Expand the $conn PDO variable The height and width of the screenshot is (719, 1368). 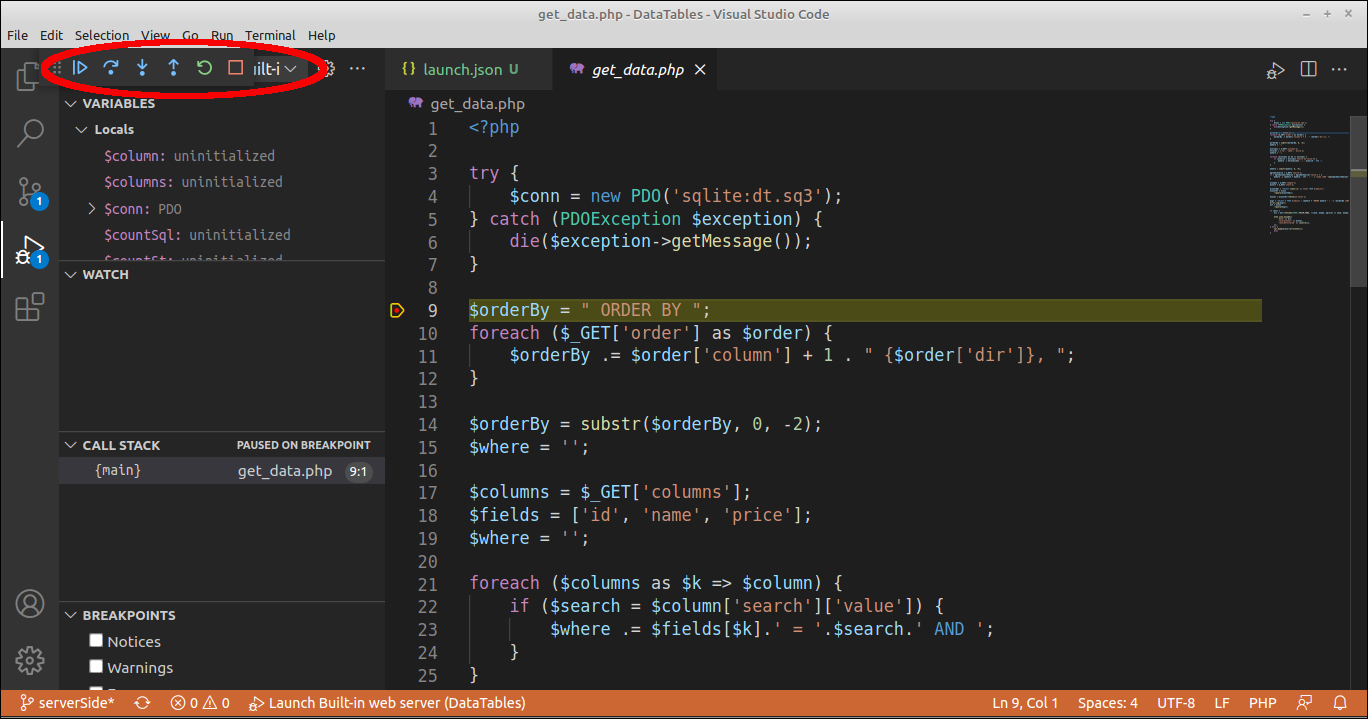coord(89,208)
